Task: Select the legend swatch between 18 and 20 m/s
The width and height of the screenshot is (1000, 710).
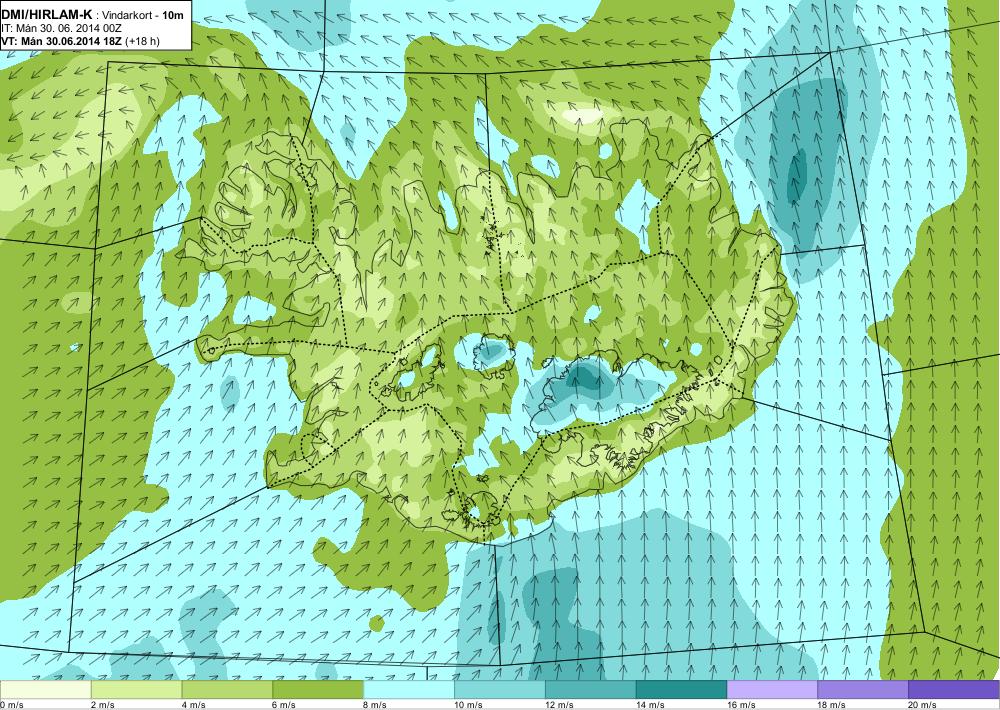Action: tap(863, 690)
